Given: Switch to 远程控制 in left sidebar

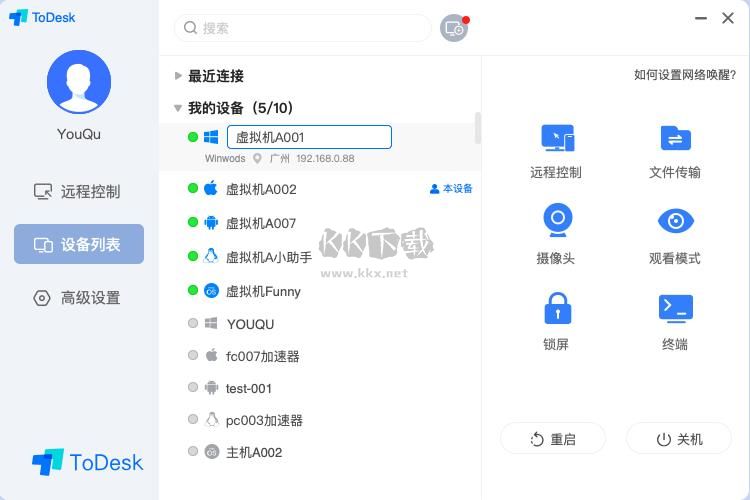Looking at the screenshot, I should point(78,191).
